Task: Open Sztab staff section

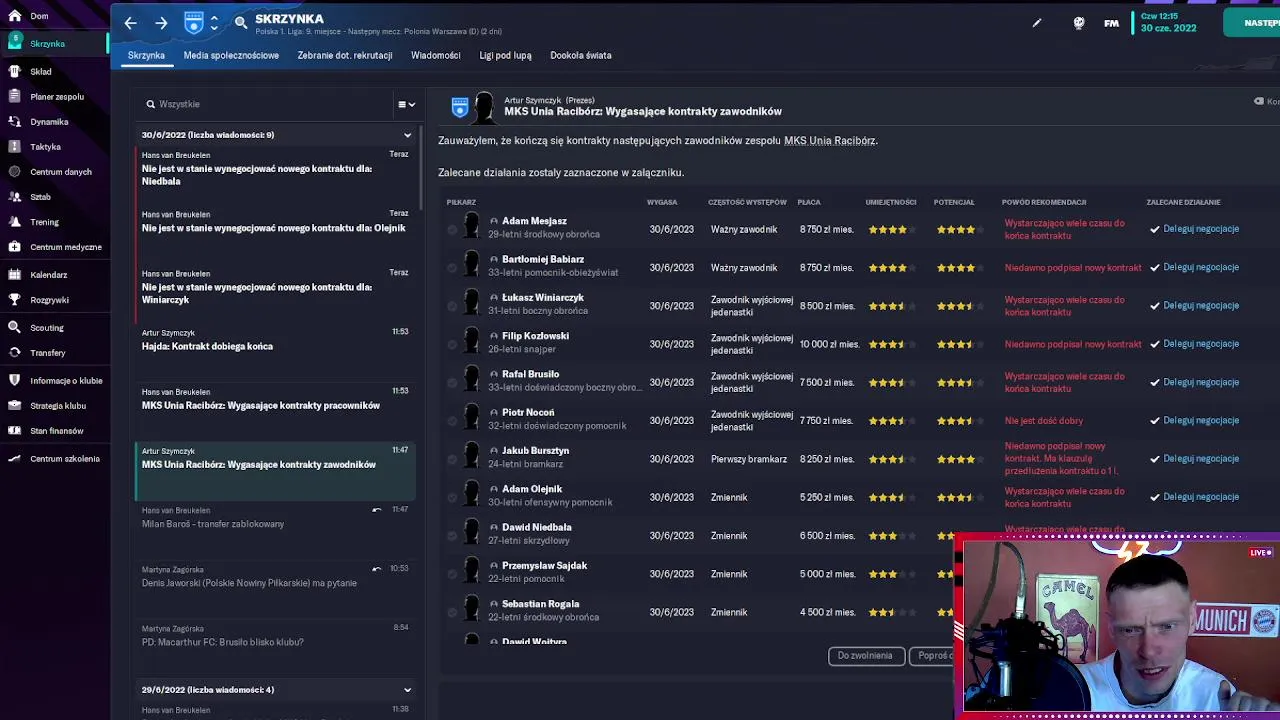Action: 40,197
